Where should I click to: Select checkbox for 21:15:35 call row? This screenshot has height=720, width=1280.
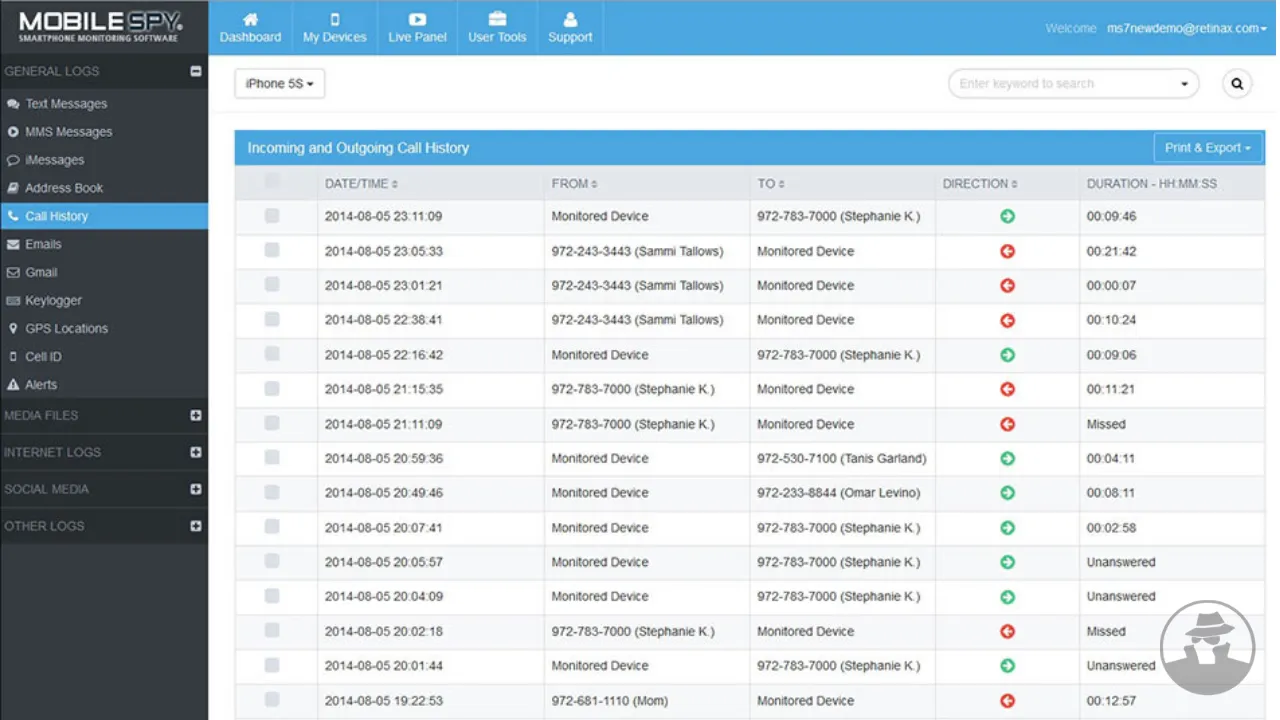[272, 388]
